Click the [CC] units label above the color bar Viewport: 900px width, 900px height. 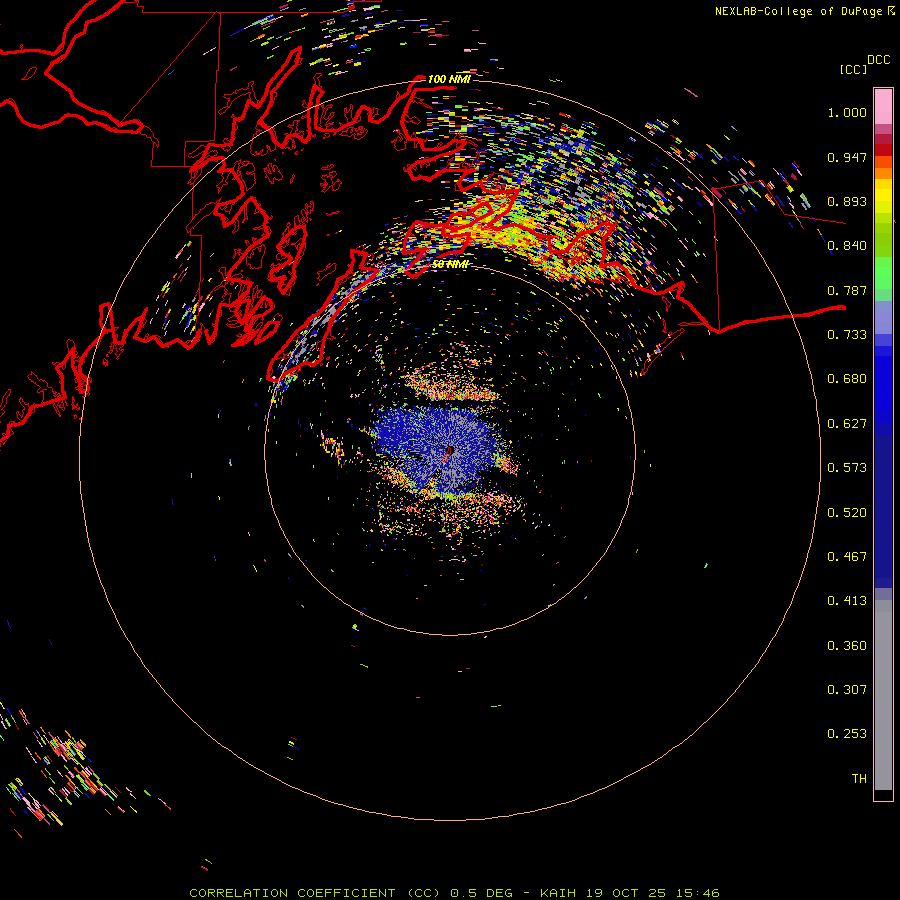(x=853, y=69)
